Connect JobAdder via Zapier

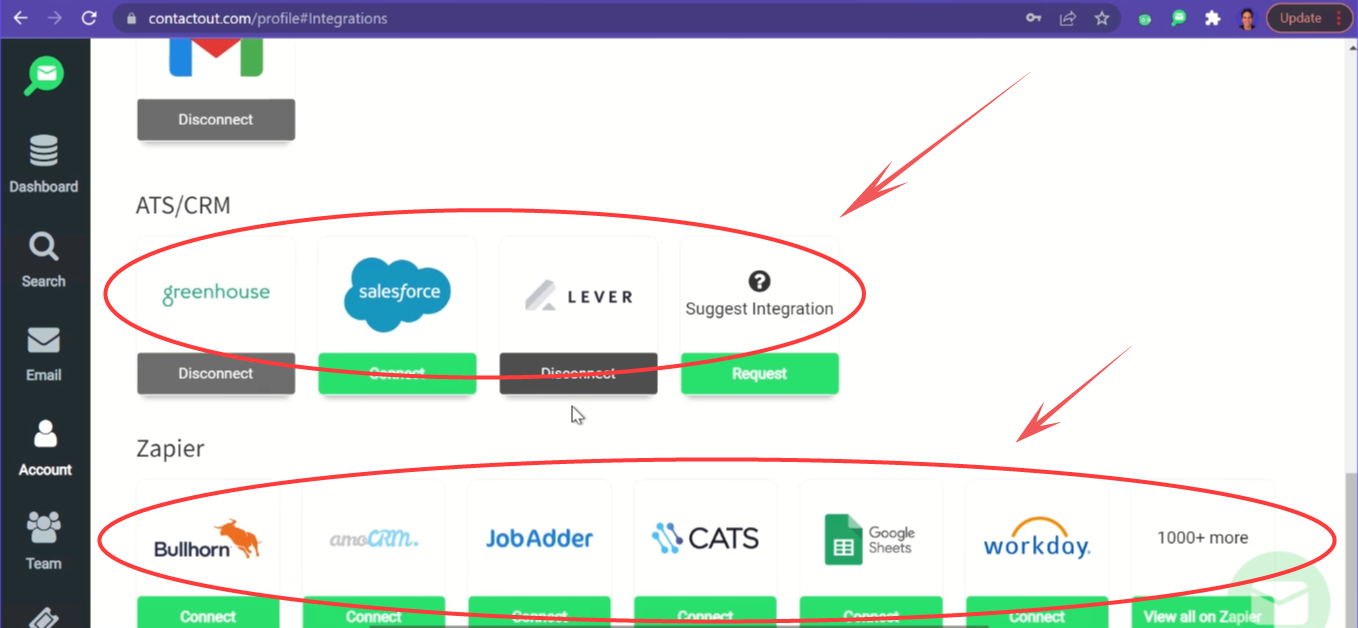coord(540,612)
